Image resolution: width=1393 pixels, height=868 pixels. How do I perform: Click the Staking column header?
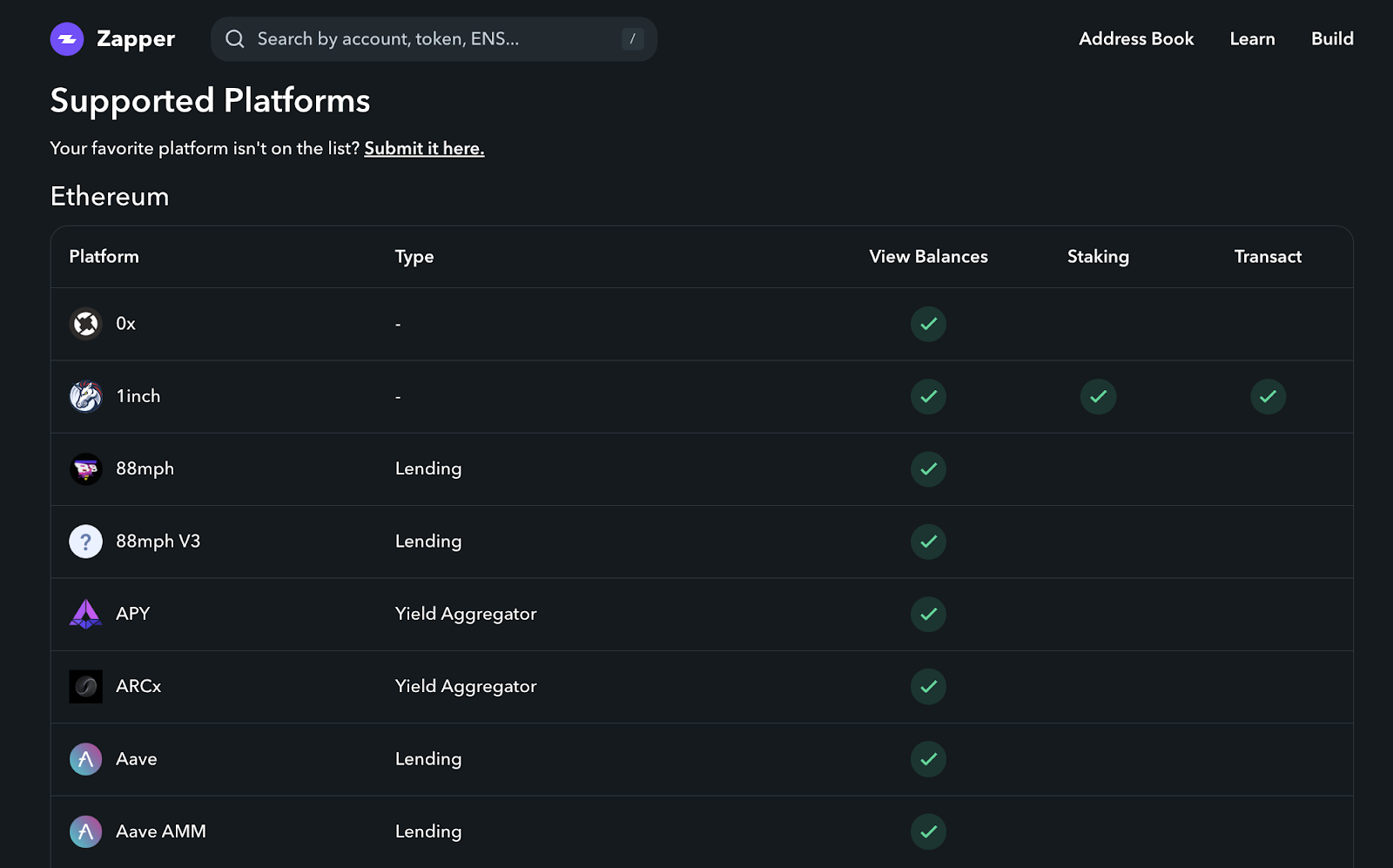[1098, 257]
